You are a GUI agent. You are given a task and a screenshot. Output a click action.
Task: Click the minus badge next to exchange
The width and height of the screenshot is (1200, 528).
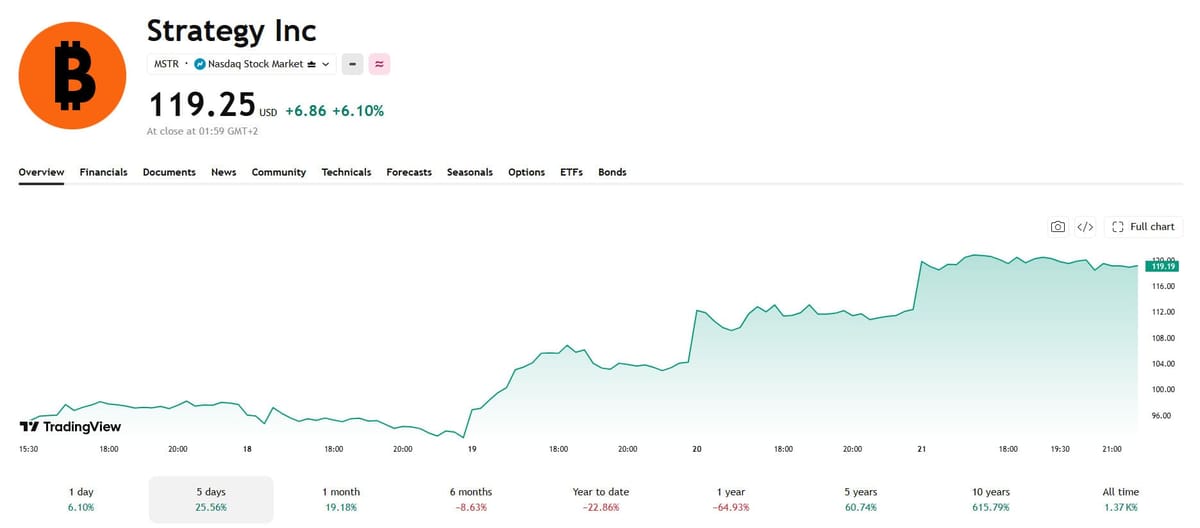(x=352, y=64)
